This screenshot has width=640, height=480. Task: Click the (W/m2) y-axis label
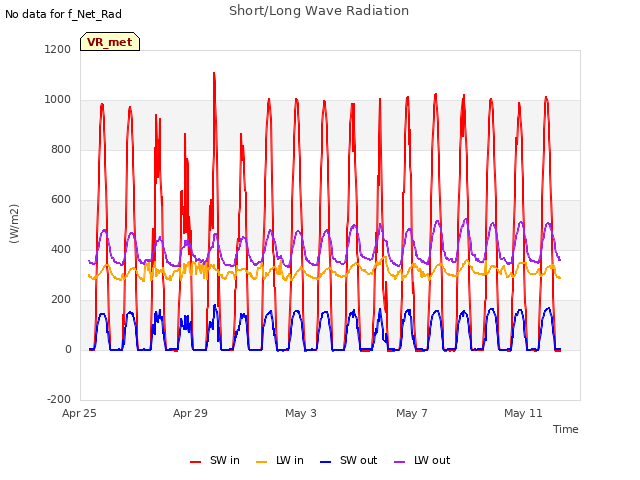point(14,224)
